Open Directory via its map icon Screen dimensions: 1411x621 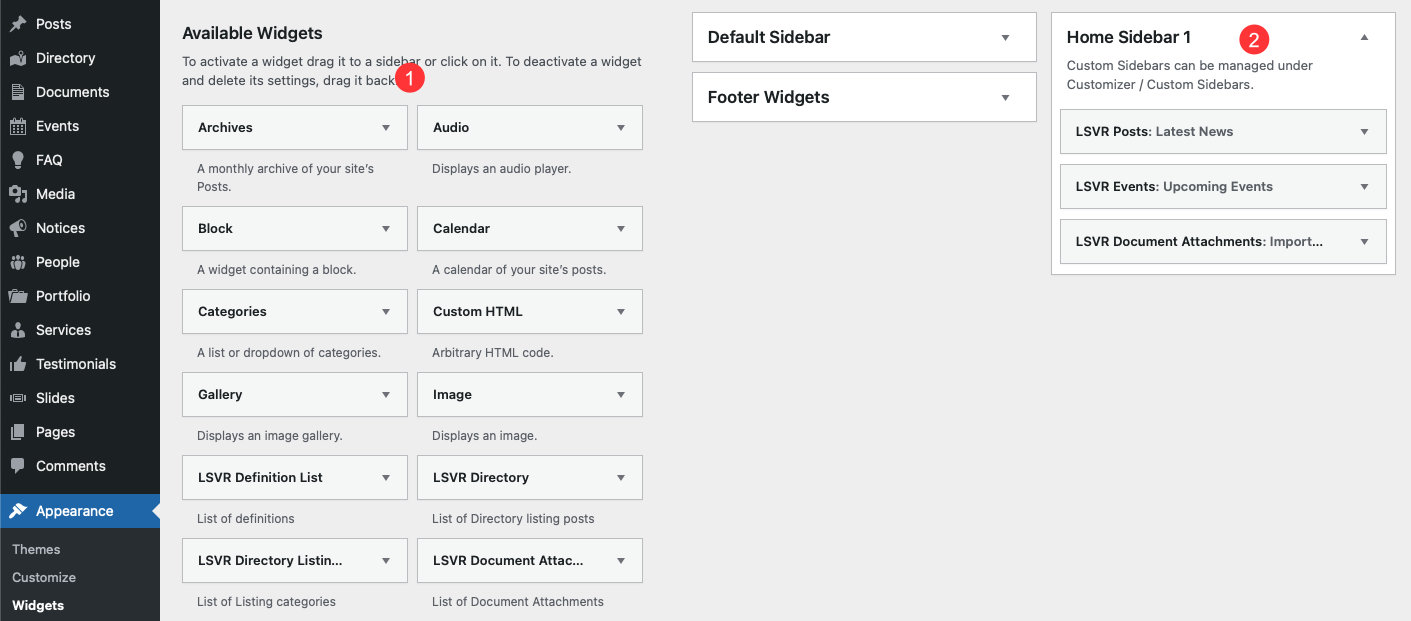click(x=18, y=58)
